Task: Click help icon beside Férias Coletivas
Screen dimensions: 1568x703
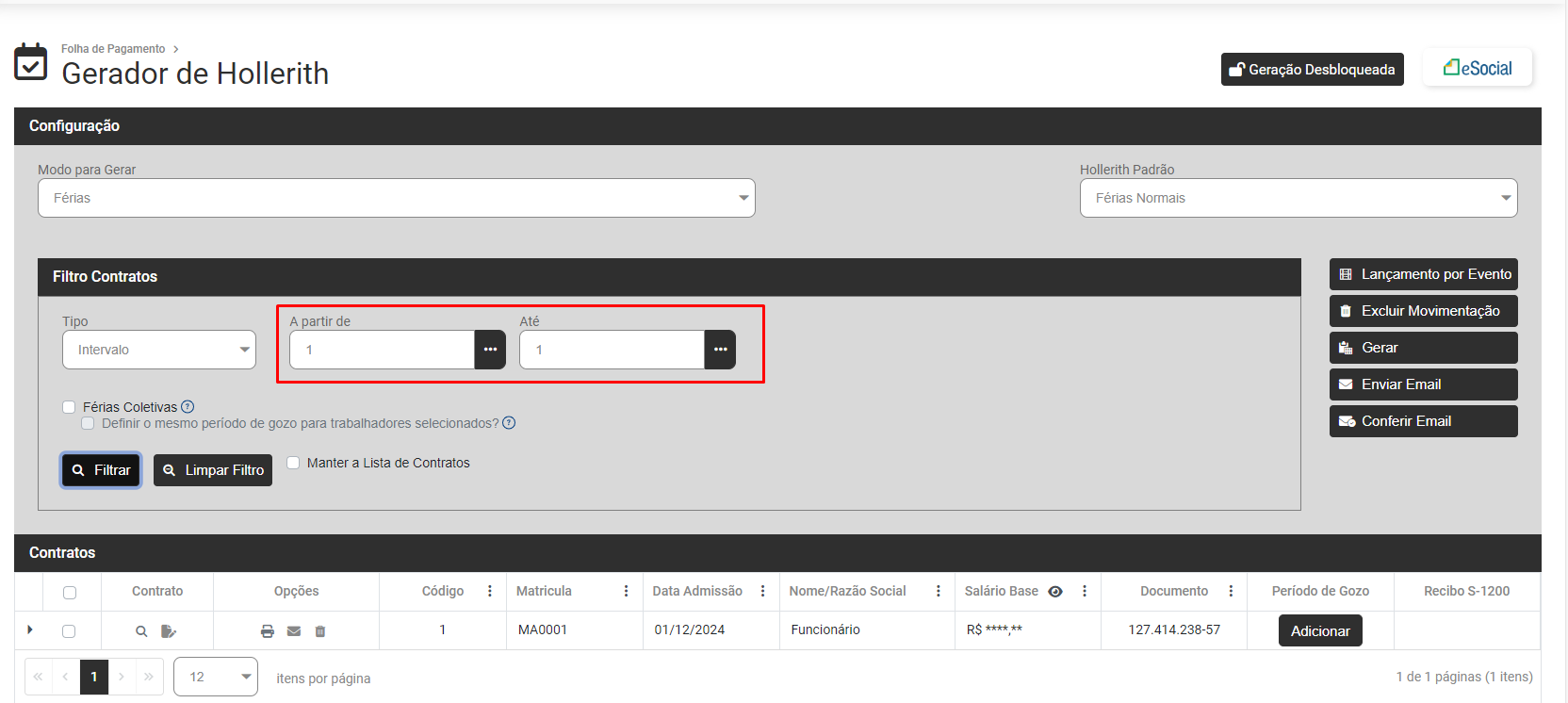Action: pos(188,407)
